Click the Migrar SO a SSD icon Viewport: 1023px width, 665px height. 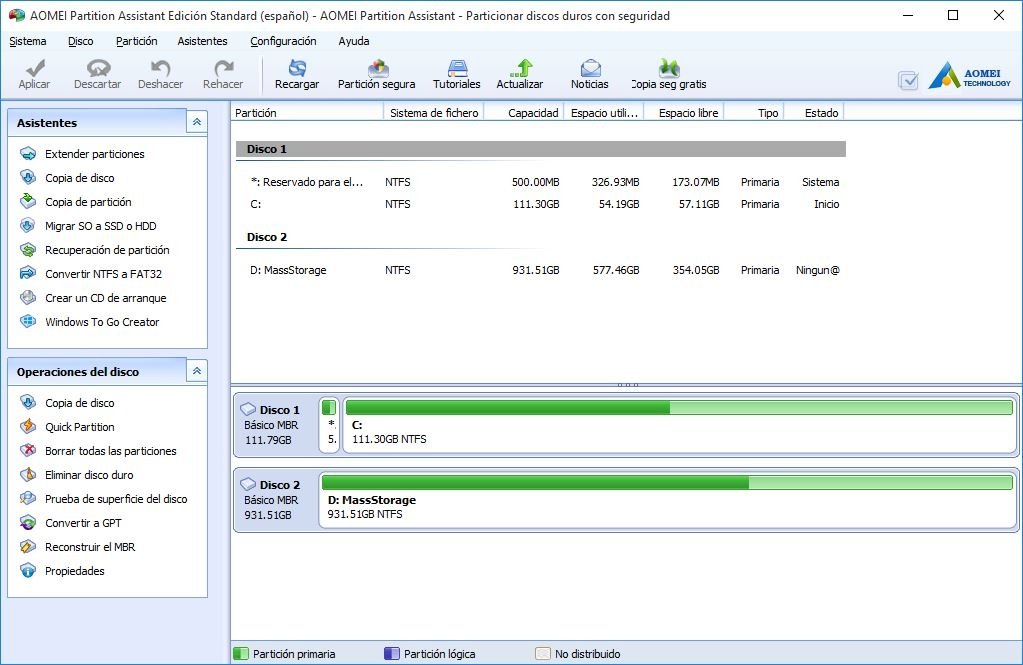[x=28, y=226]
